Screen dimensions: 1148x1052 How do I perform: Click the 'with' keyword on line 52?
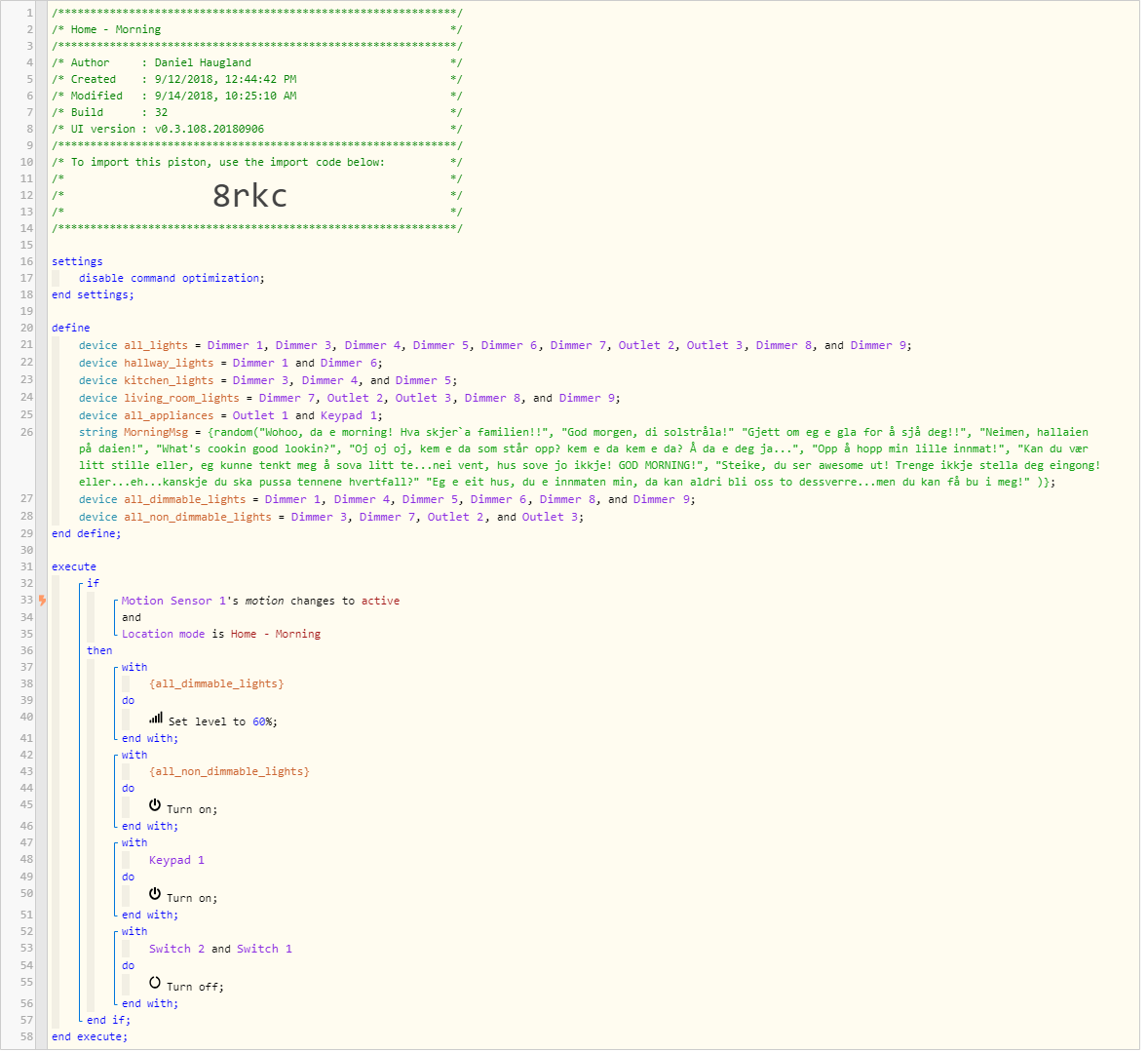click(134, 933)
